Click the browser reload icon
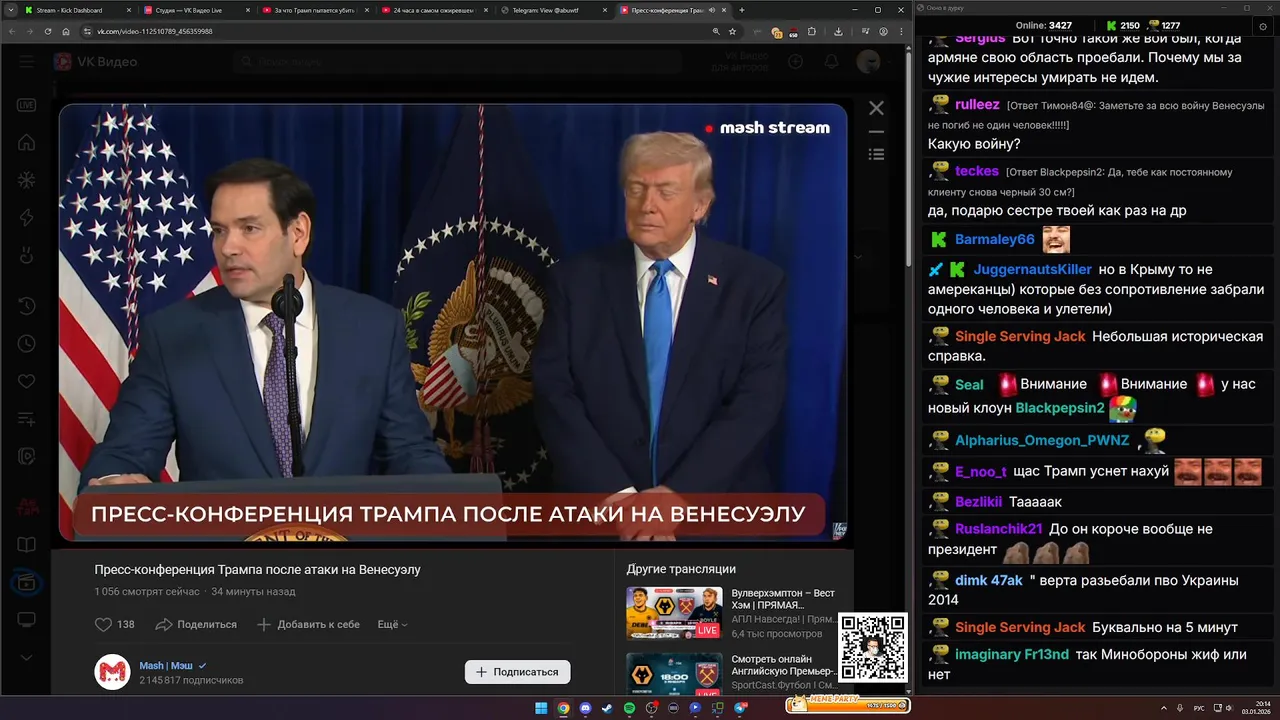Image resolution: width=1280 pixels, height=720 pixels. click(47, 31)
